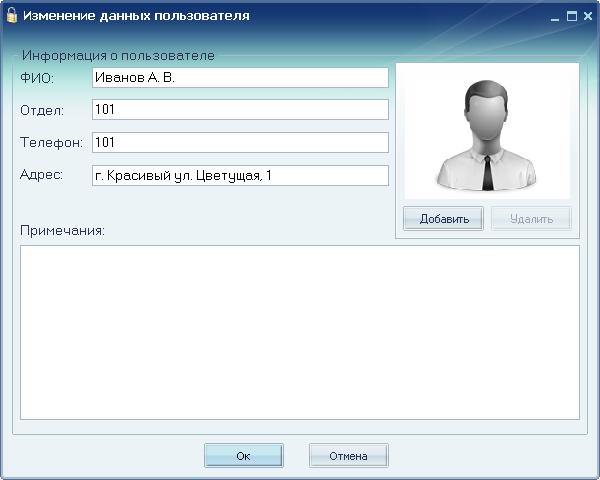The image size is (600, 480).
Task: Cancel editing with Отмена button
Action: (349, 456)
